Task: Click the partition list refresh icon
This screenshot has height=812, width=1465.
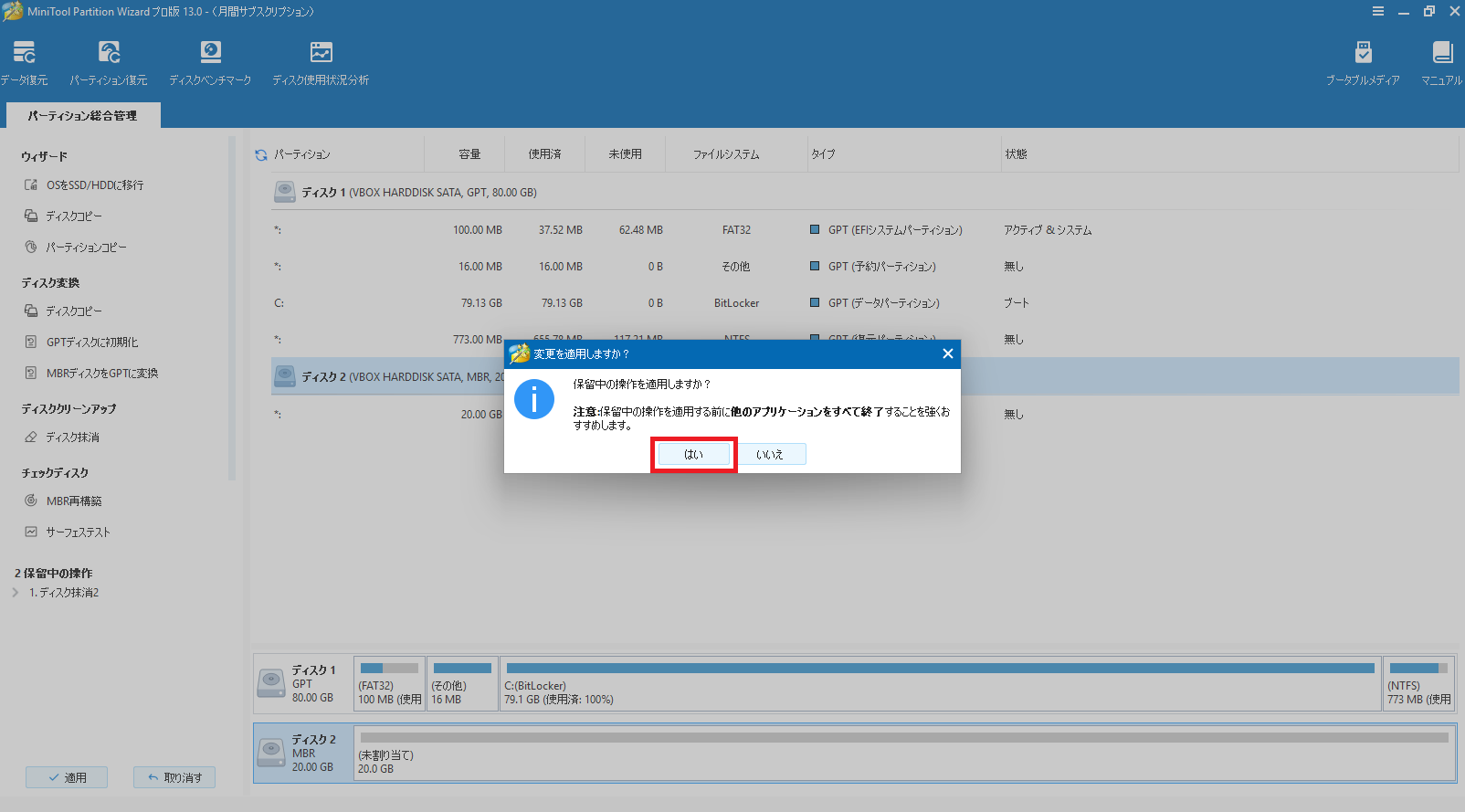Action: pyautogui.click(x=261, y=155)
